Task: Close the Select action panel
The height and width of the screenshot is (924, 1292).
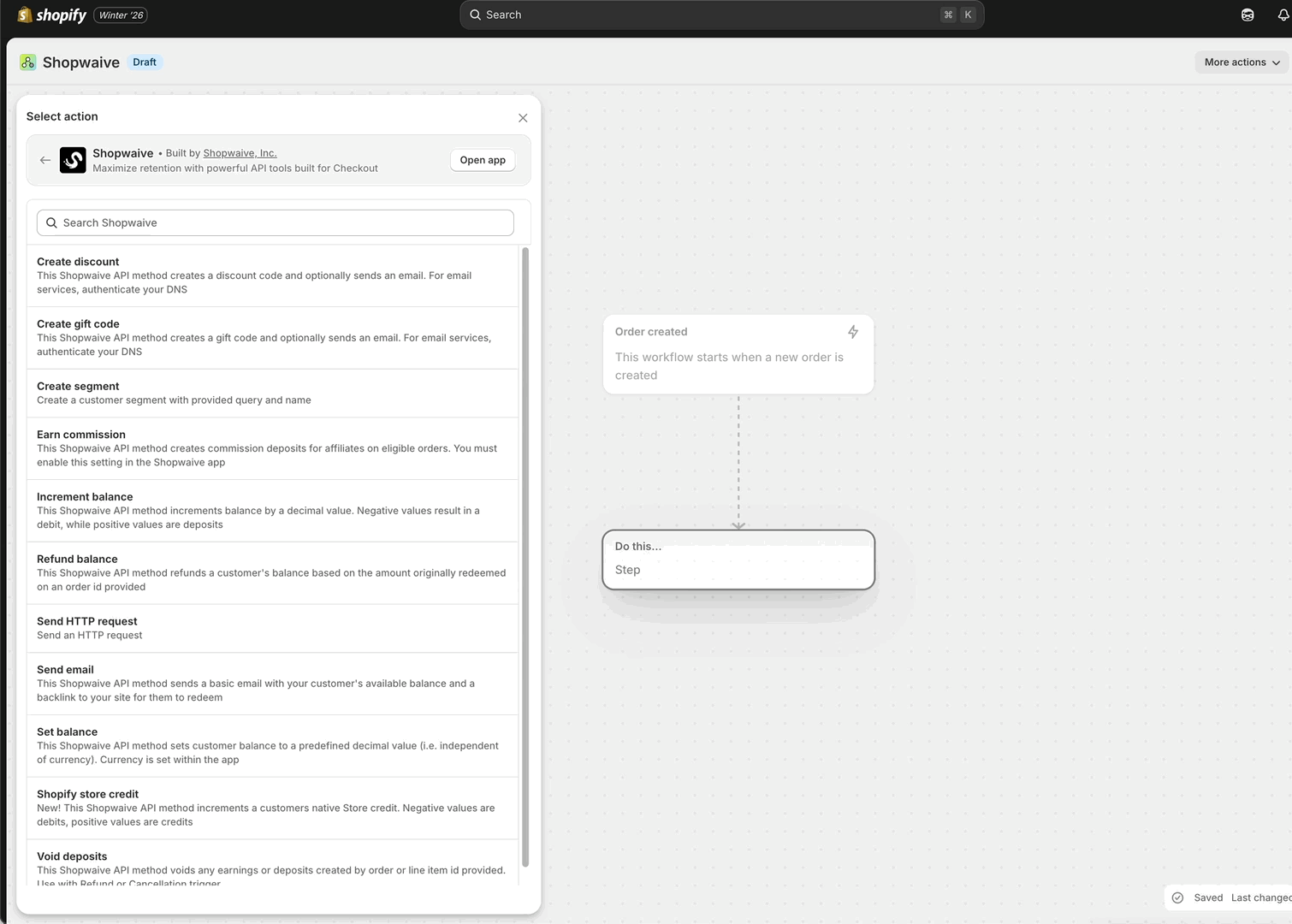Action: 523,118
